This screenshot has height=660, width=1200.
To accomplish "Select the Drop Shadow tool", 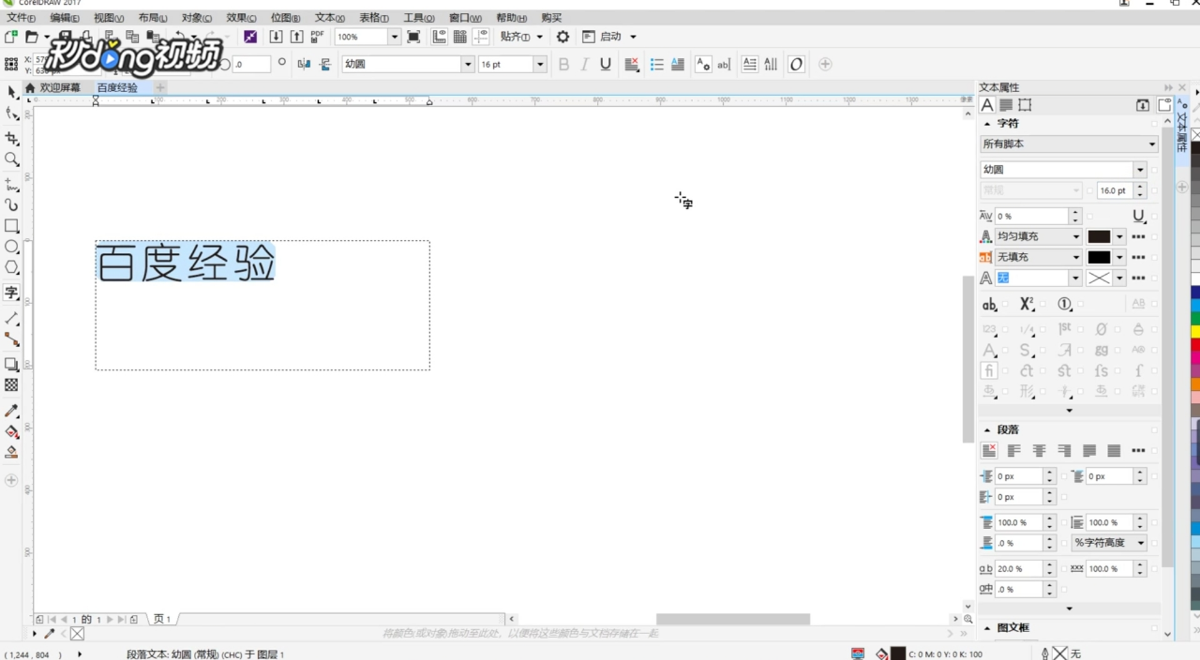I will 12,364.
